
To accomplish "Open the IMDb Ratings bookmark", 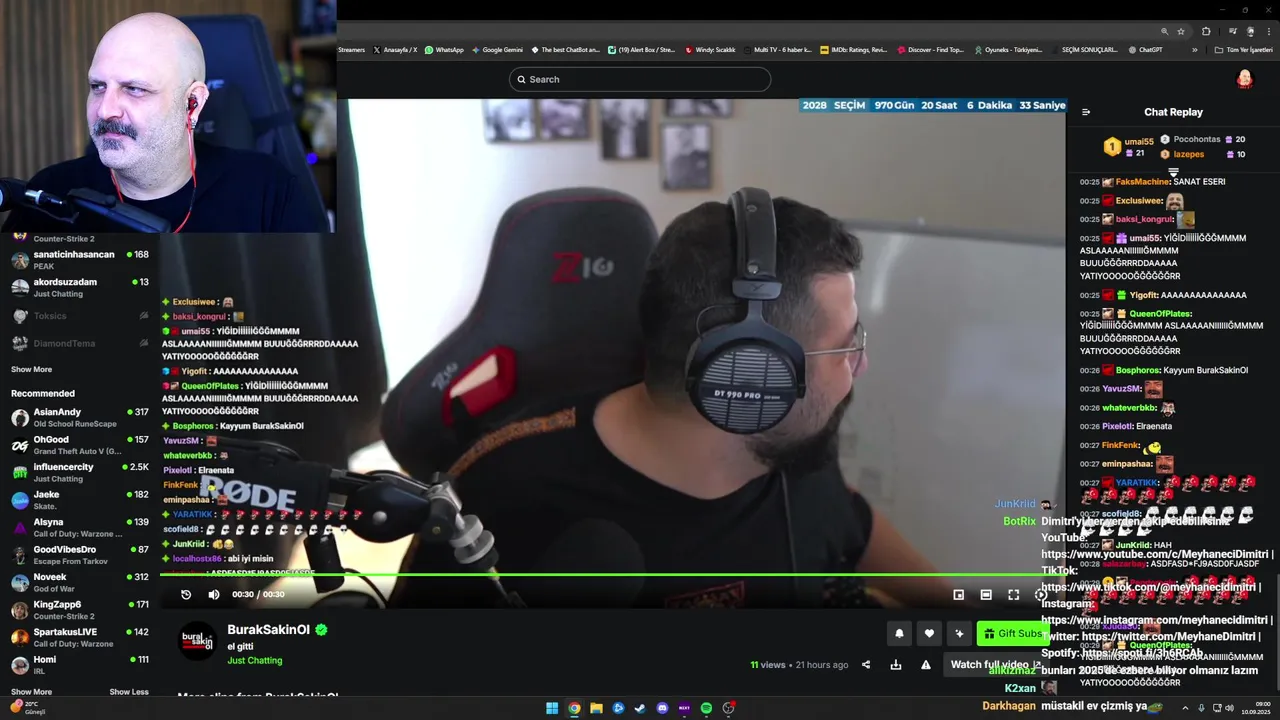I will click(x=853, y=49).
